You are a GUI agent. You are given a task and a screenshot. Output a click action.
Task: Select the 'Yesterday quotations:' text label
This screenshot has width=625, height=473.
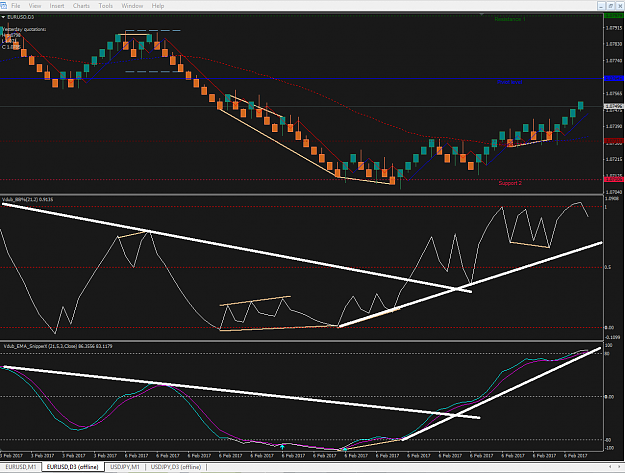click(x=24, y=29)
